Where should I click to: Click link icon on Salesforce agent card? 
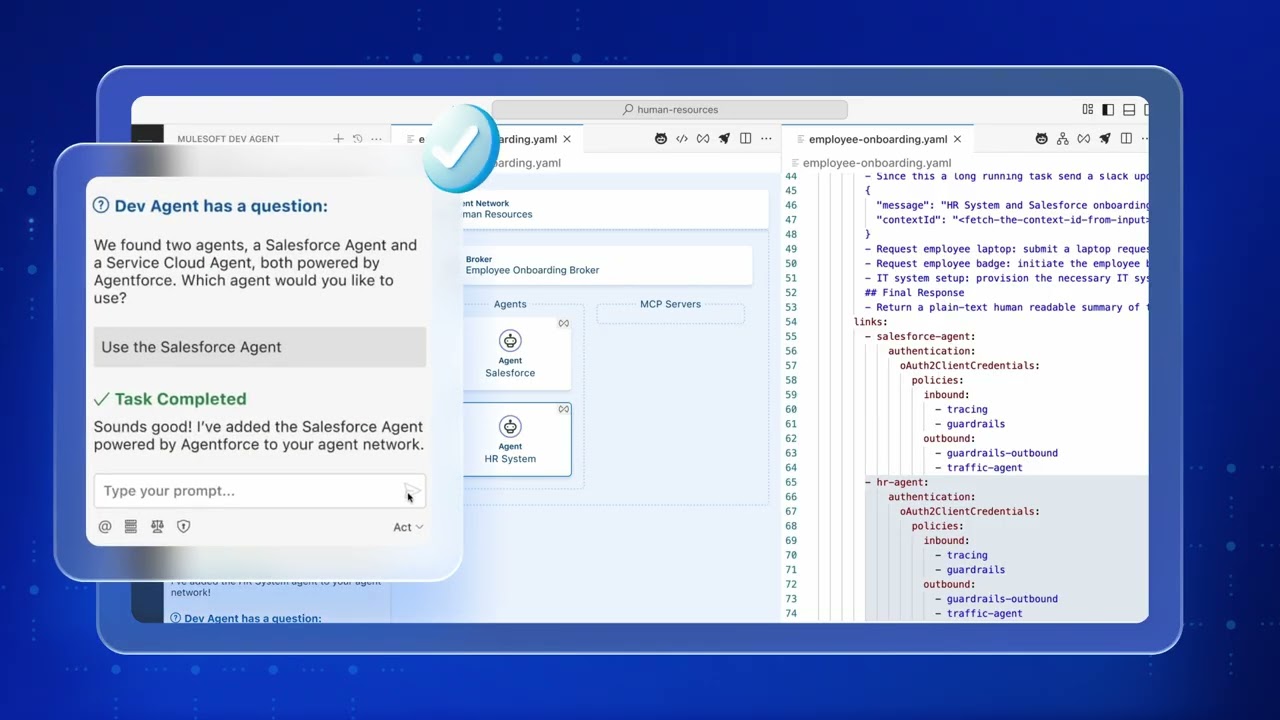tap(563, 323)
